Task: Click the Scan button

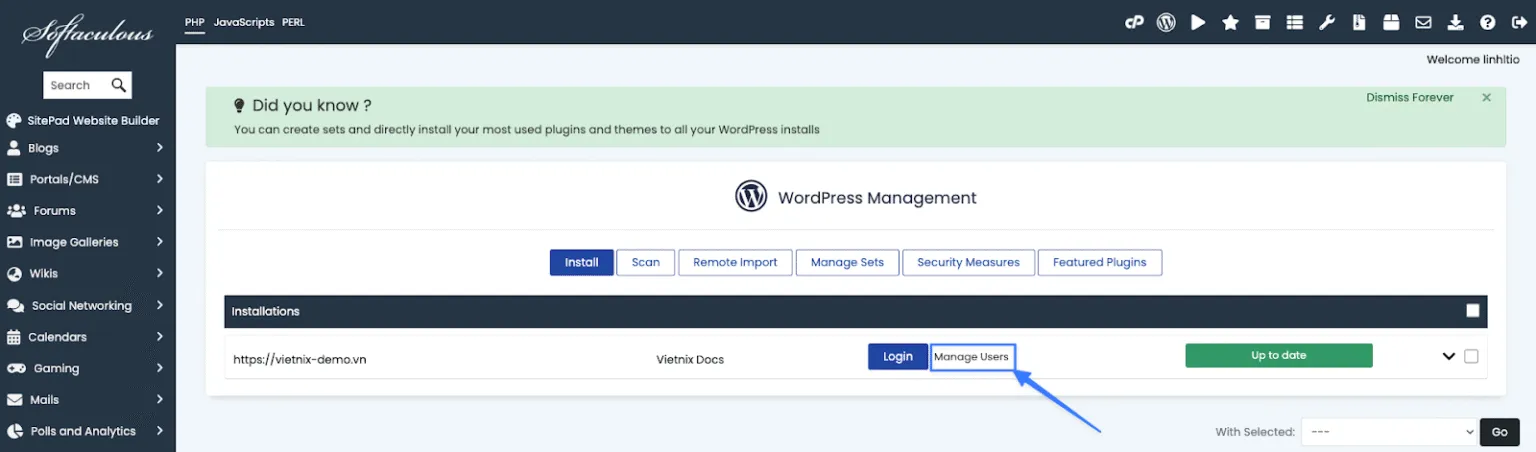Action: [645, 262]
